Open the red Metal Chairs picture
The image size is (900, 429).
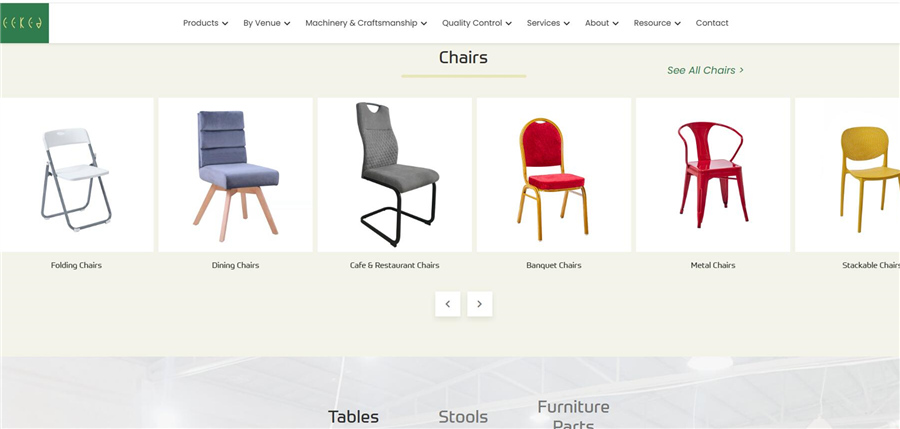pos(713,175)
